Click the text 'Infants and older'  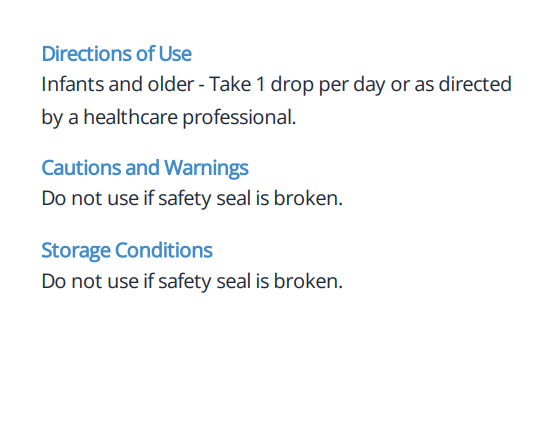click(118, 84)
